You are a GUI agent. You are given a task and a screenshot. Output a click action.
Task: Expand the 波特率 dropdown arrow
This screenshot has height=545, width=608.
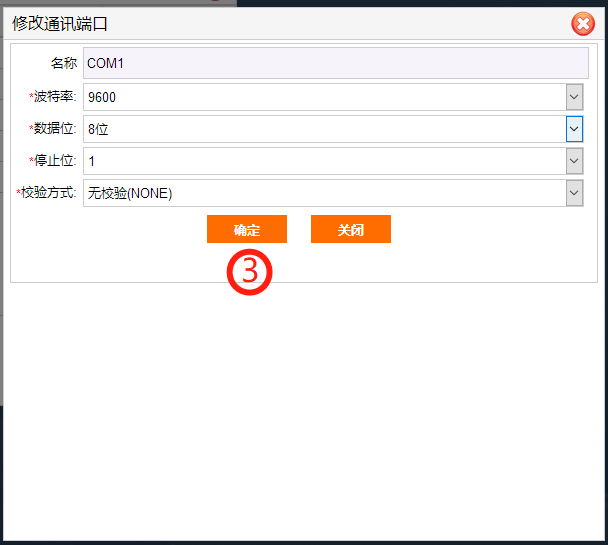574,97
